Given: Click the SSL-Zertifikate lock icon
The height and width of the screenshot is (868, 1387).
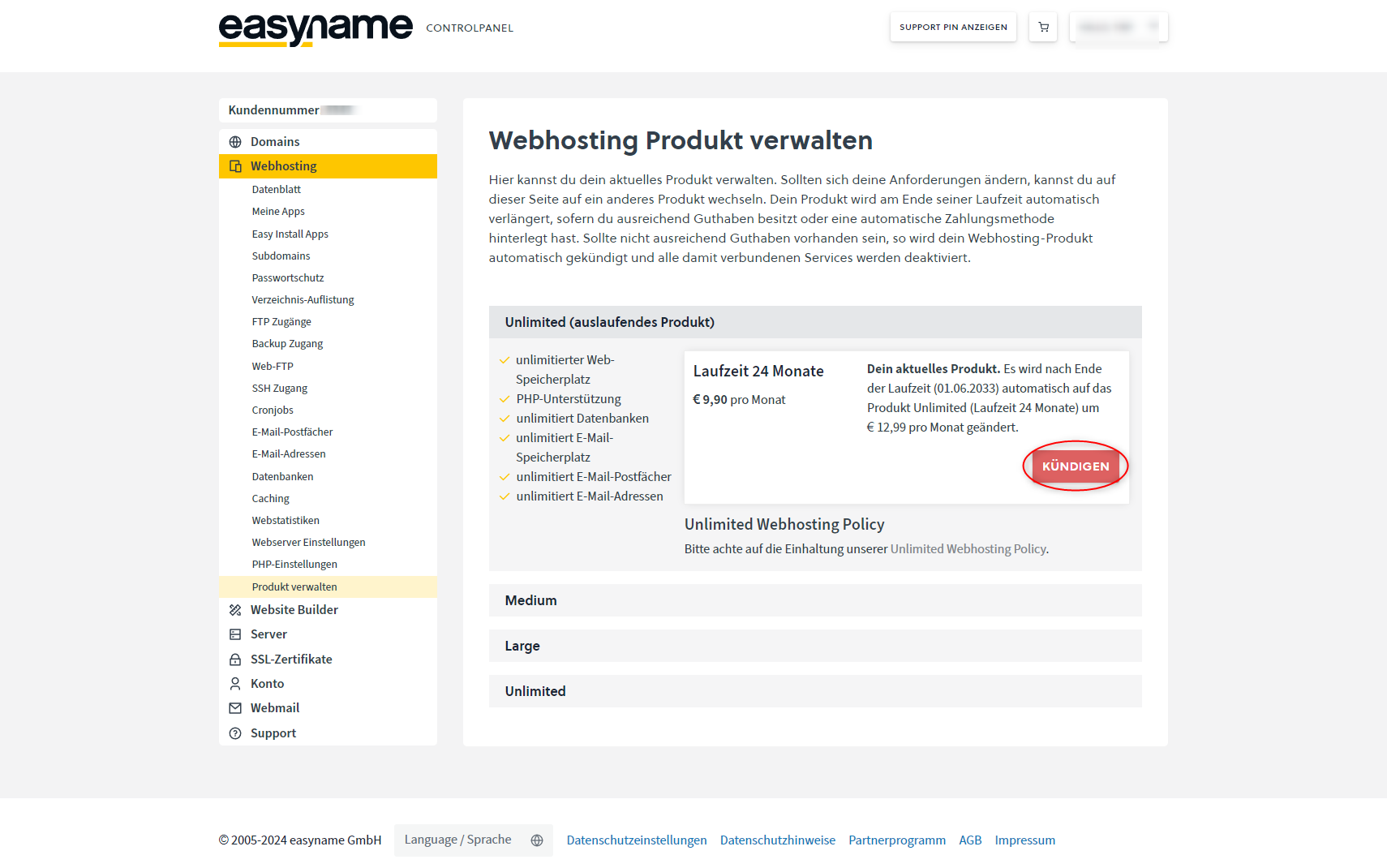Looking at the screenshot, I should tap(235, 660).
